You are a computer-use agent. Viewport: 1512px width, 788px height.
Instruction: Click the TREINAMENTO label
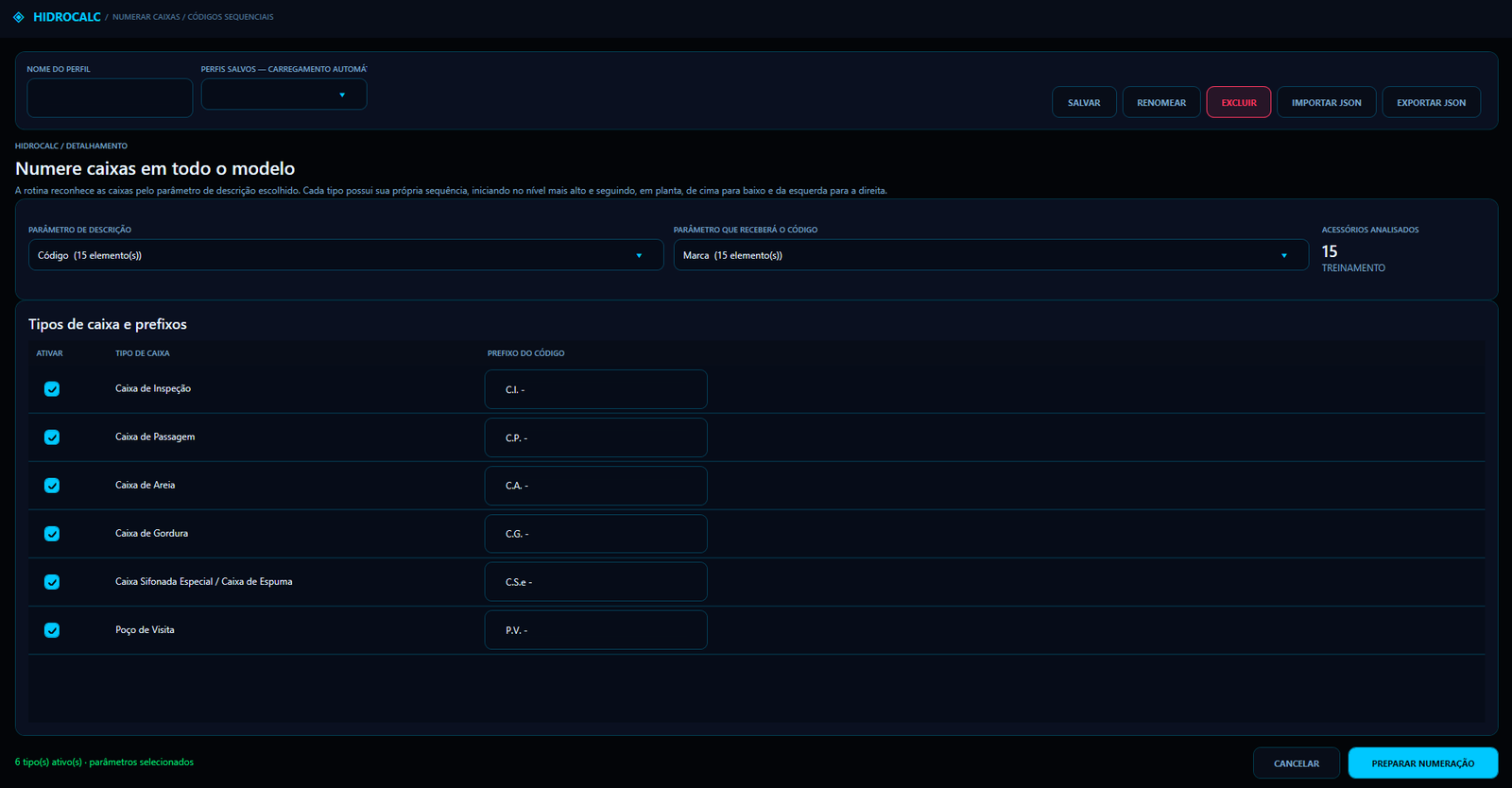point(1353,268)
